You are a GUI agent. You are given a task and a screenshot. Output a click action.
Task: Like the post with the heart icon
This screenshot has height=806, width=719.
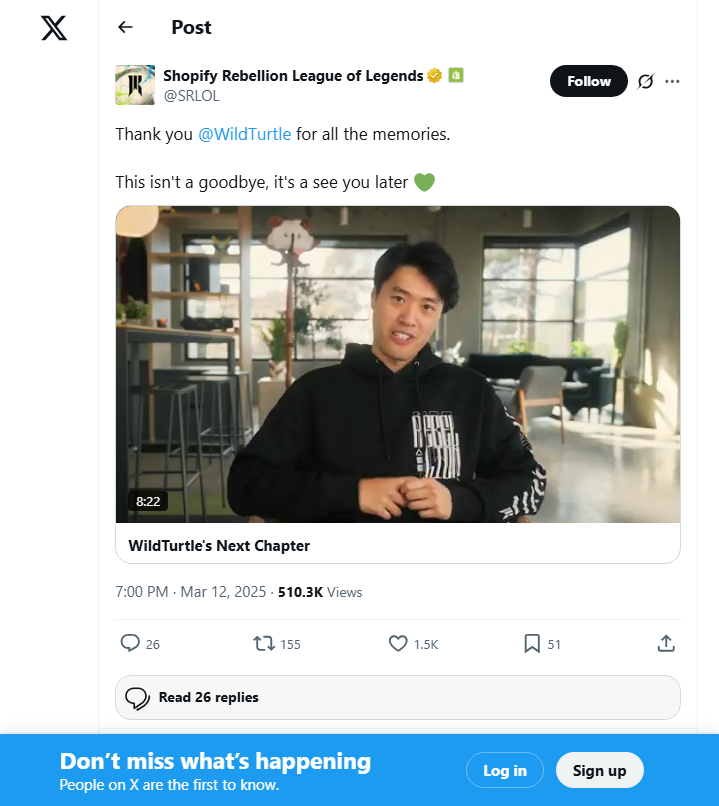click(398, 644)
